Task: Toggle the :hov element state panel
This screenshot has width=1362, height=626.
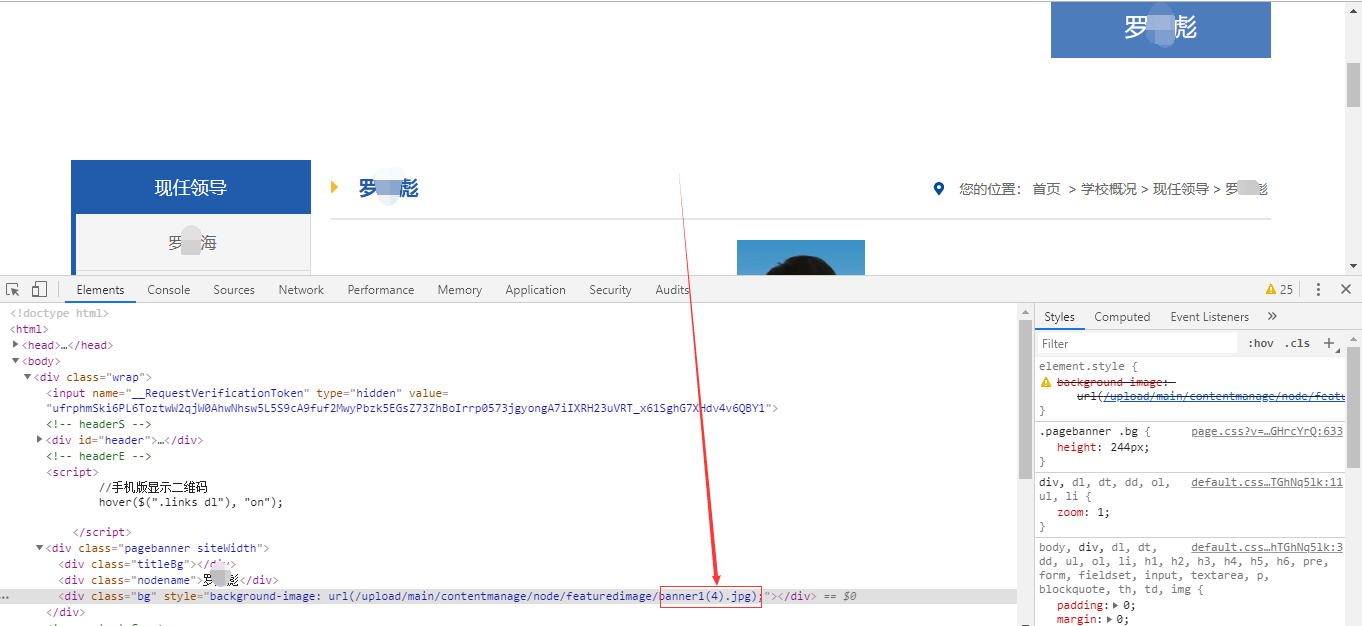Action: coord(1261,343)
